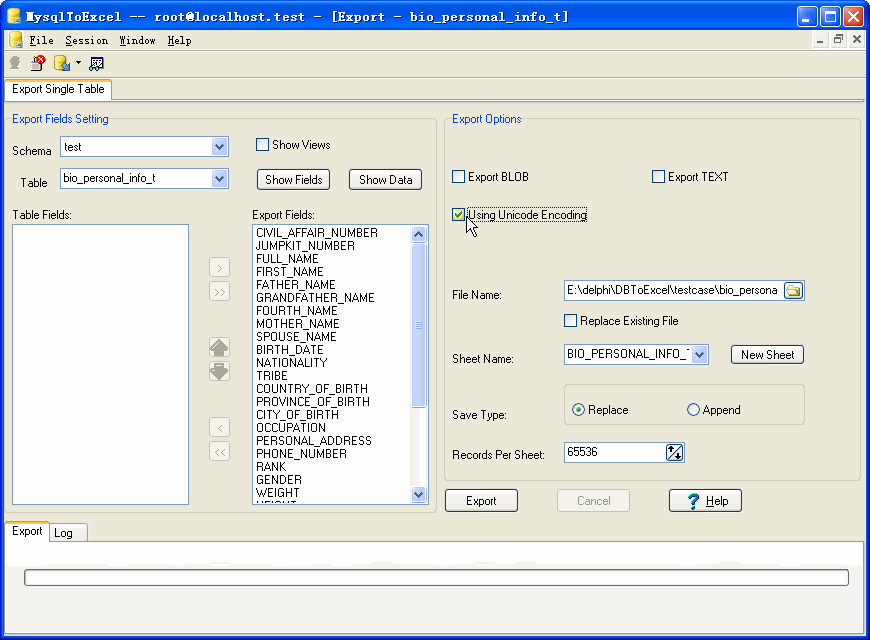Restore the inner child window

click(838, 39)
